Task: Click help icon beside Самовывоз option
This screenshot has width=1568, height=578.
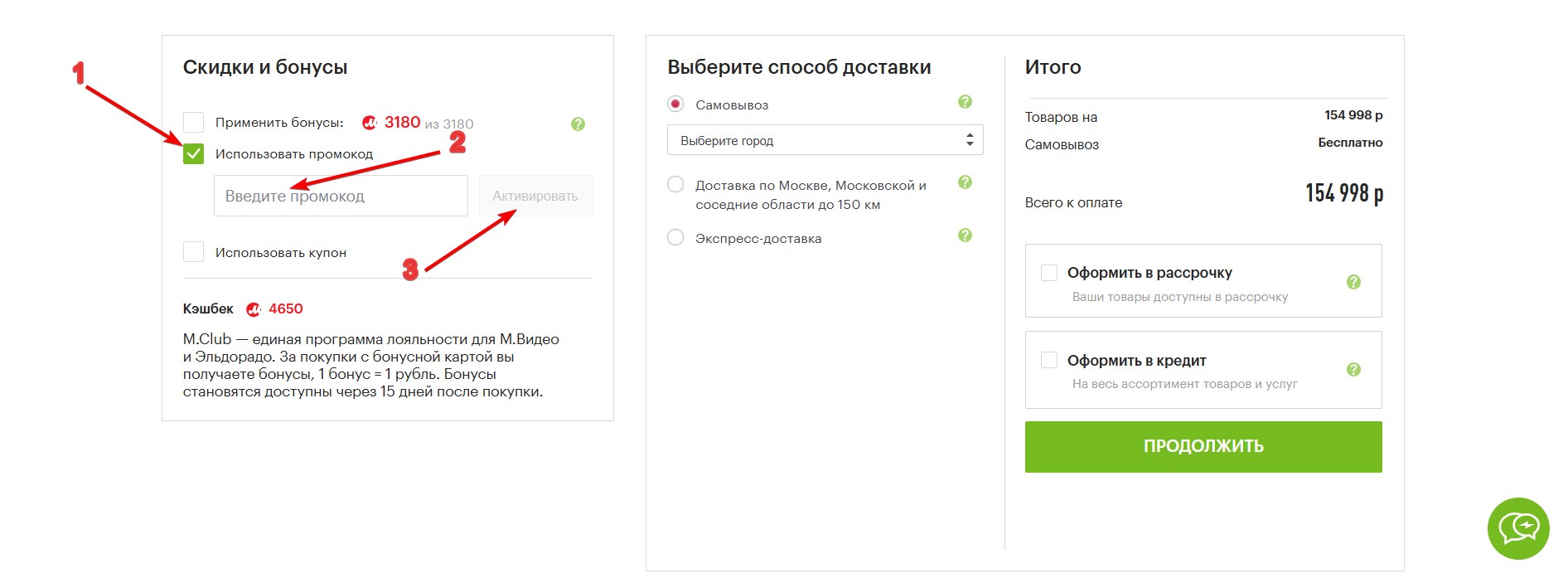Action: pyautogui.click(x=965, y=102)
